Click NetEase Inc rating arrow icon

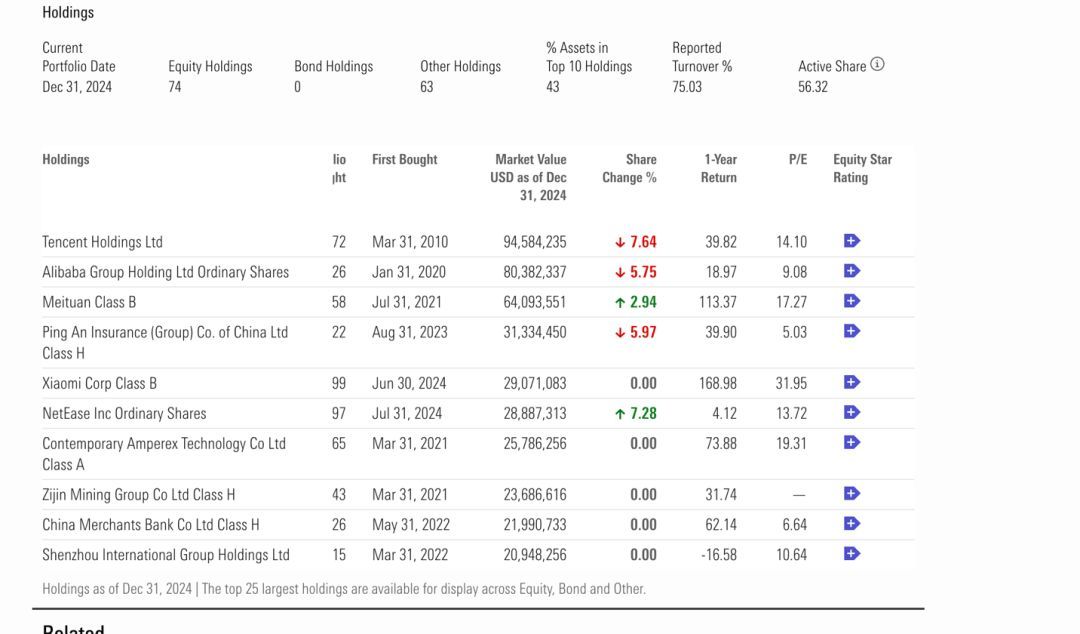click(x=851, y=412)
